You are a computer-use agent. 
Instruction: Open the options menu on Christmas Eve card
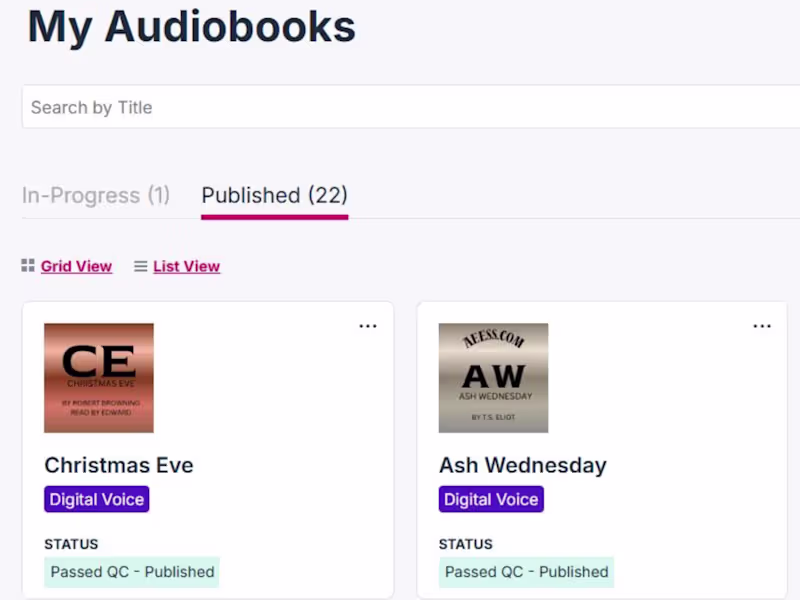[368, 325]
